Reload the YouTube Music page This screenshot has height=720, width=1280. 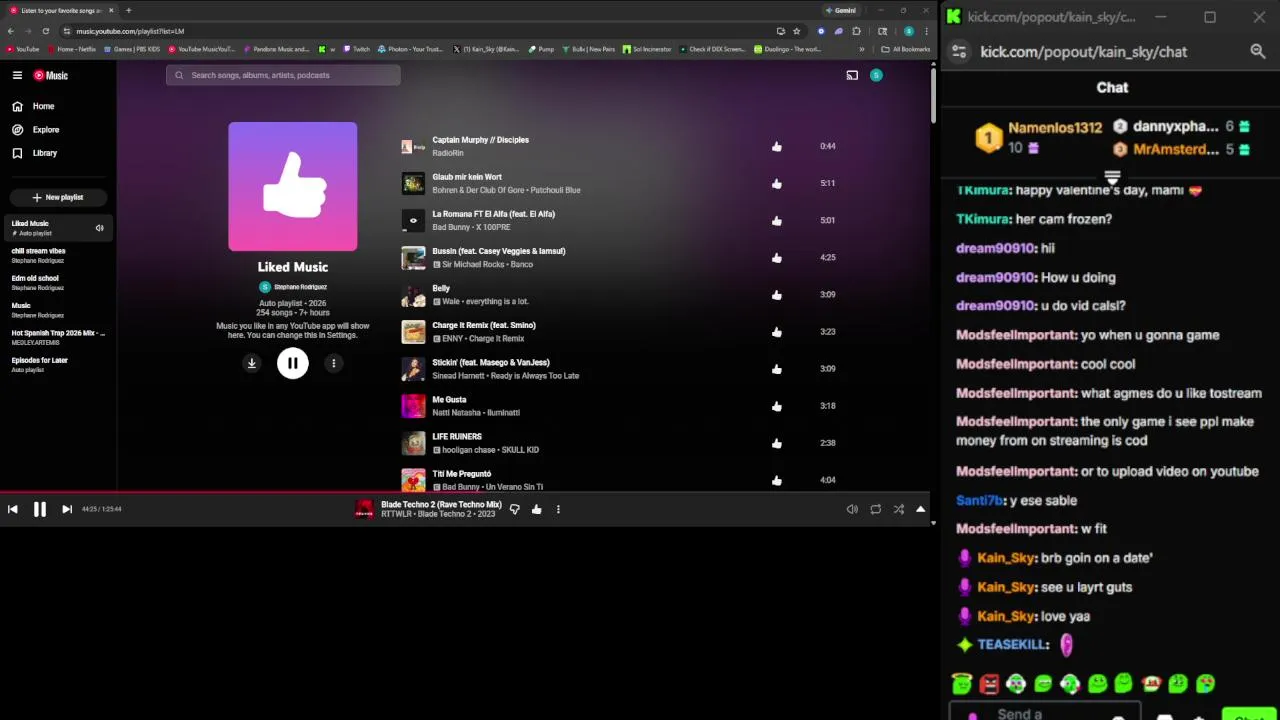click(x=45, y=31)
